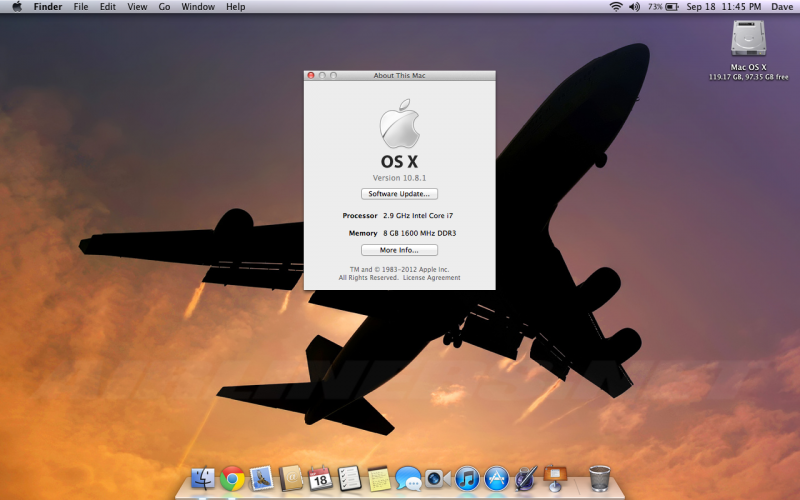Open the Edit menu
This screenshot has height=500, width=800.
[108, 7]
